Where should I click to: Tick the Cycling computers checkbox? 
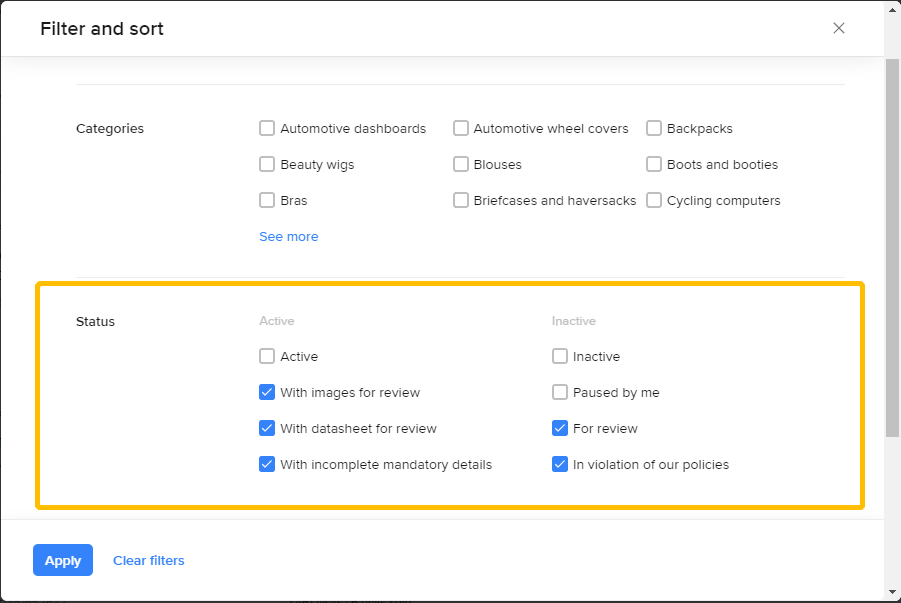coord(654,200)
